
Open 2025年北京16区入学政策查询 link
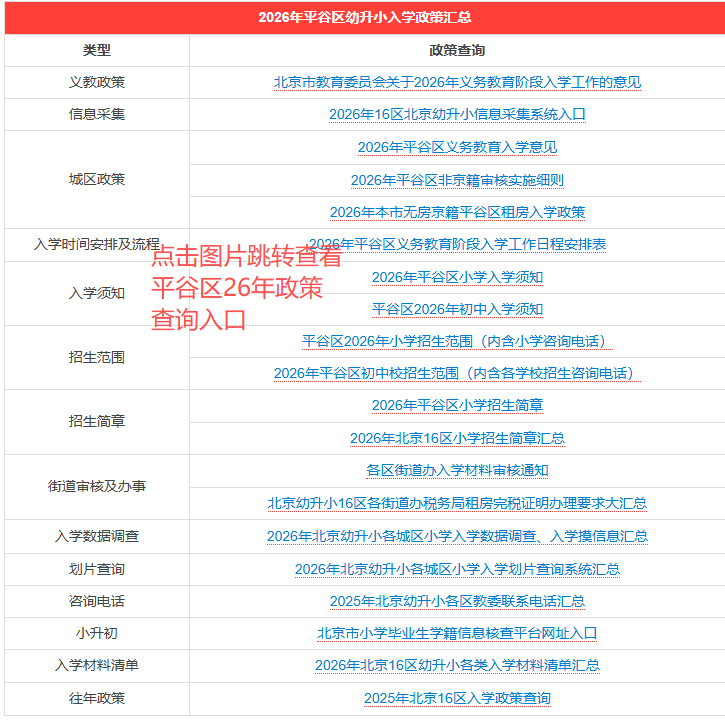(457, 698)
